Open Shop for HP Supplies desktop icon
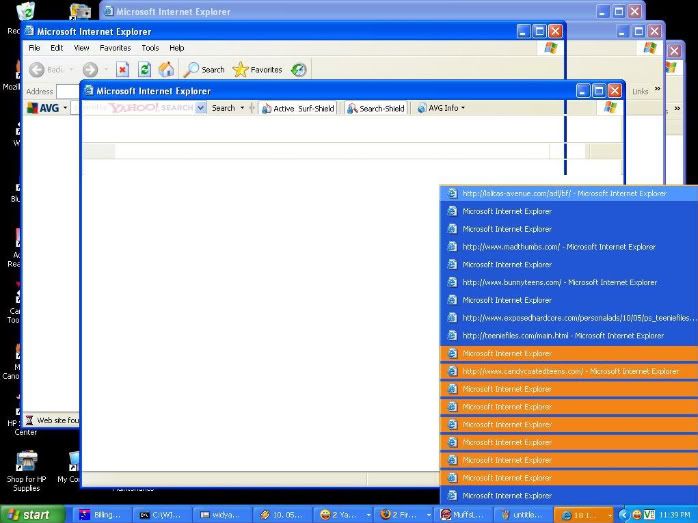Image resolution: width=698 pixels, height=523 pixels. click(x=26, y=471)
